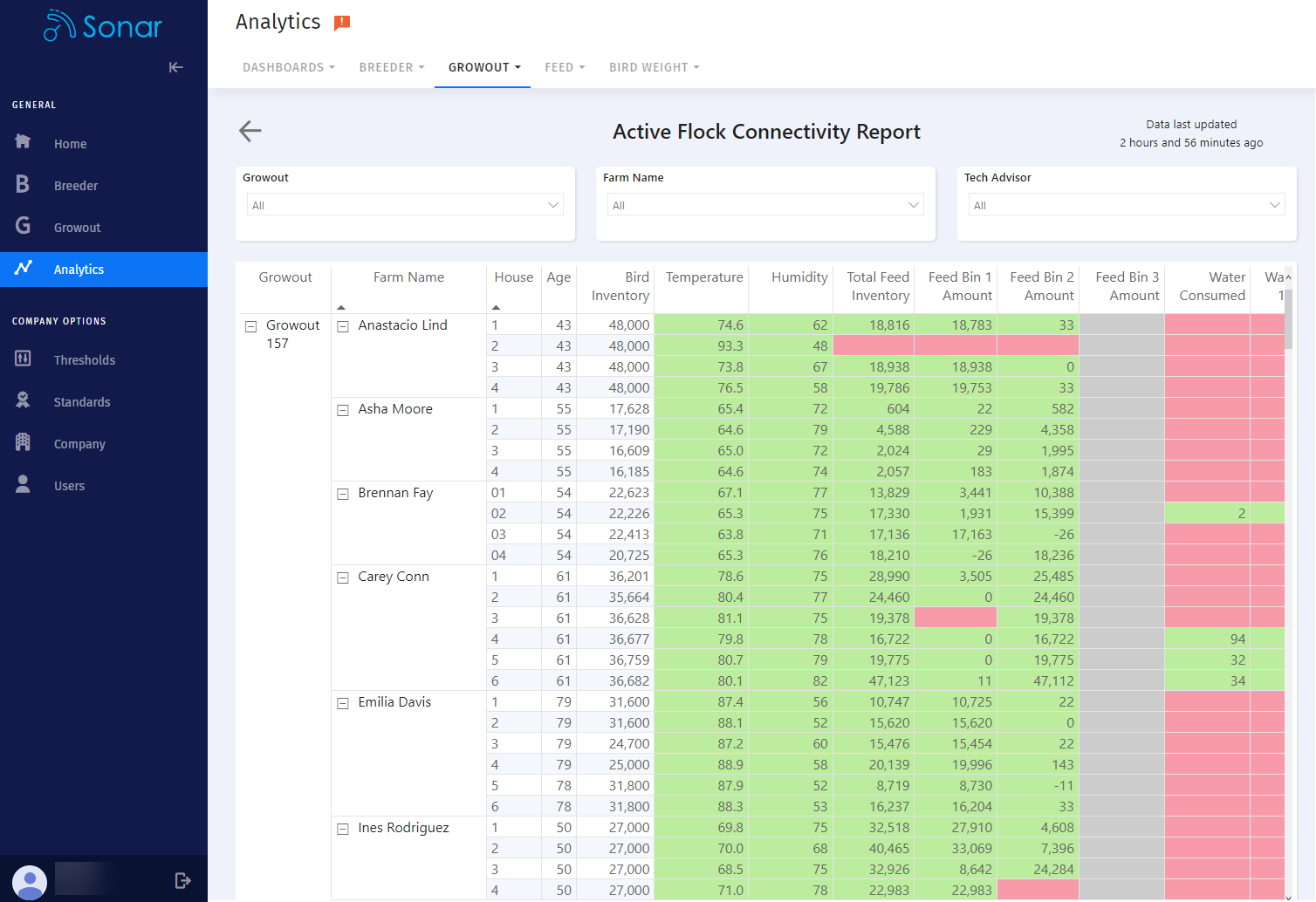Image resolution: width=1316 pixels, height=902 pixels.
Task: Click the Home house icon
Action: pyautogui.click(x=23, y=141)
